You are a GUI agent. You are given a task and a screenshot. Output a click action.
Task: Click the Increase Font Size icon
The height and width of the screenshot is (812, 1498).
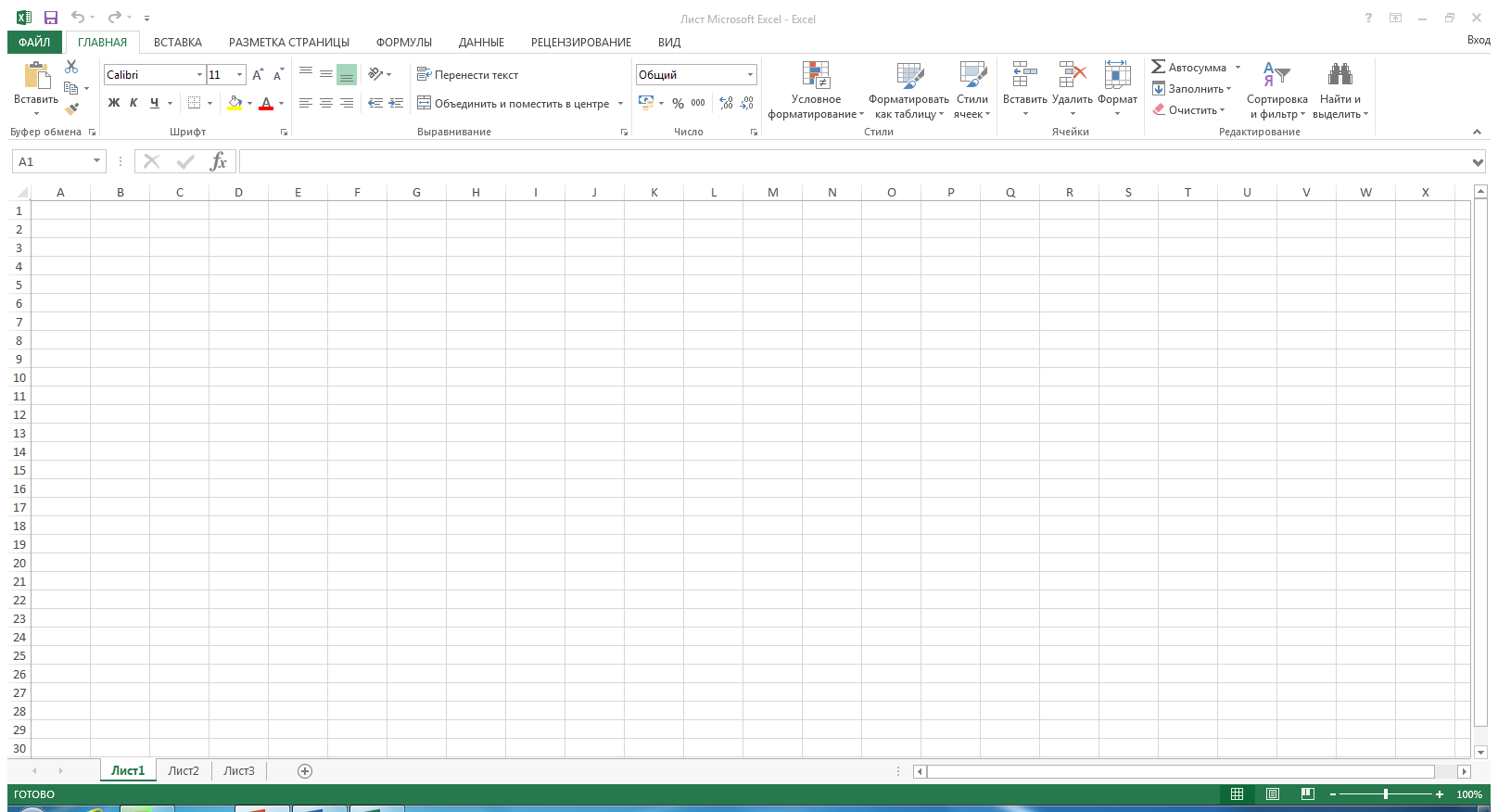[258, 75]
